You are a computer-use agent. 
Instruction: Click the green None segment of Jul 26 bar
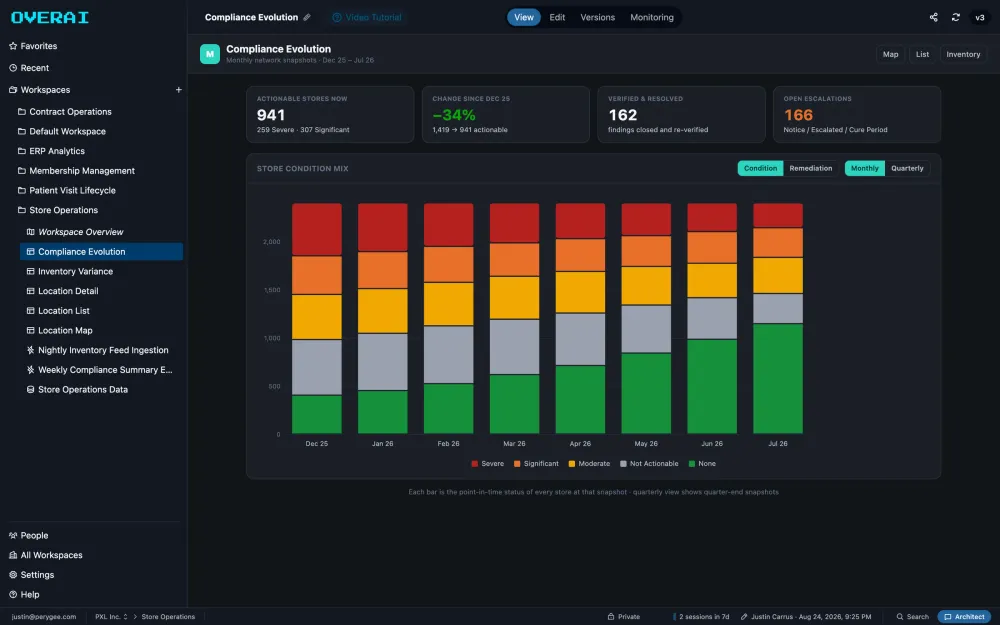point(777,379)
